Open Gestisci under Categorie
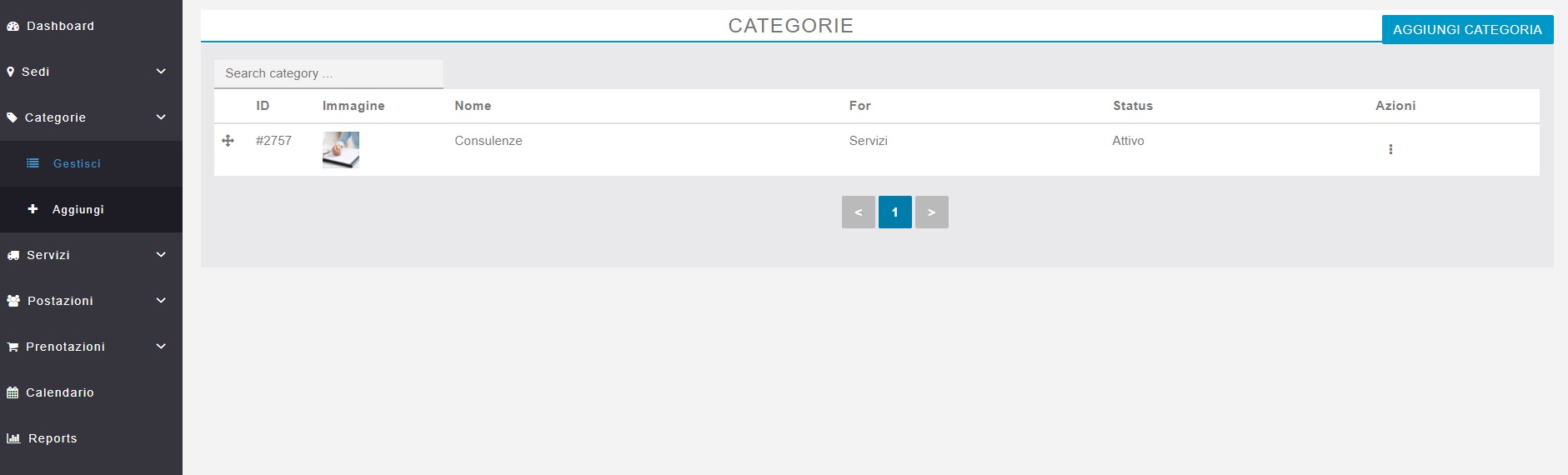1568x475 pixels. coord(77,164)
